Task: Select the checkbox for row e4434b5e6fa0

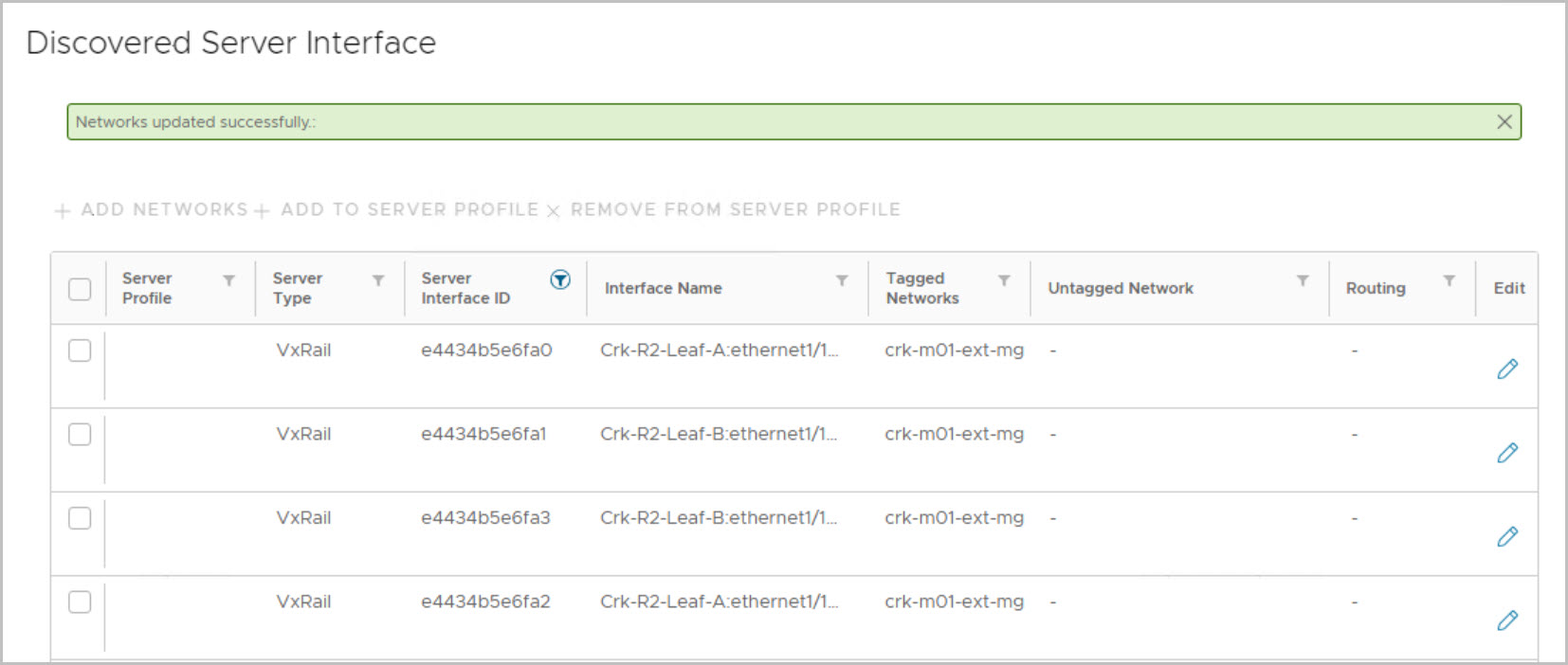Action: click(80, 350)
